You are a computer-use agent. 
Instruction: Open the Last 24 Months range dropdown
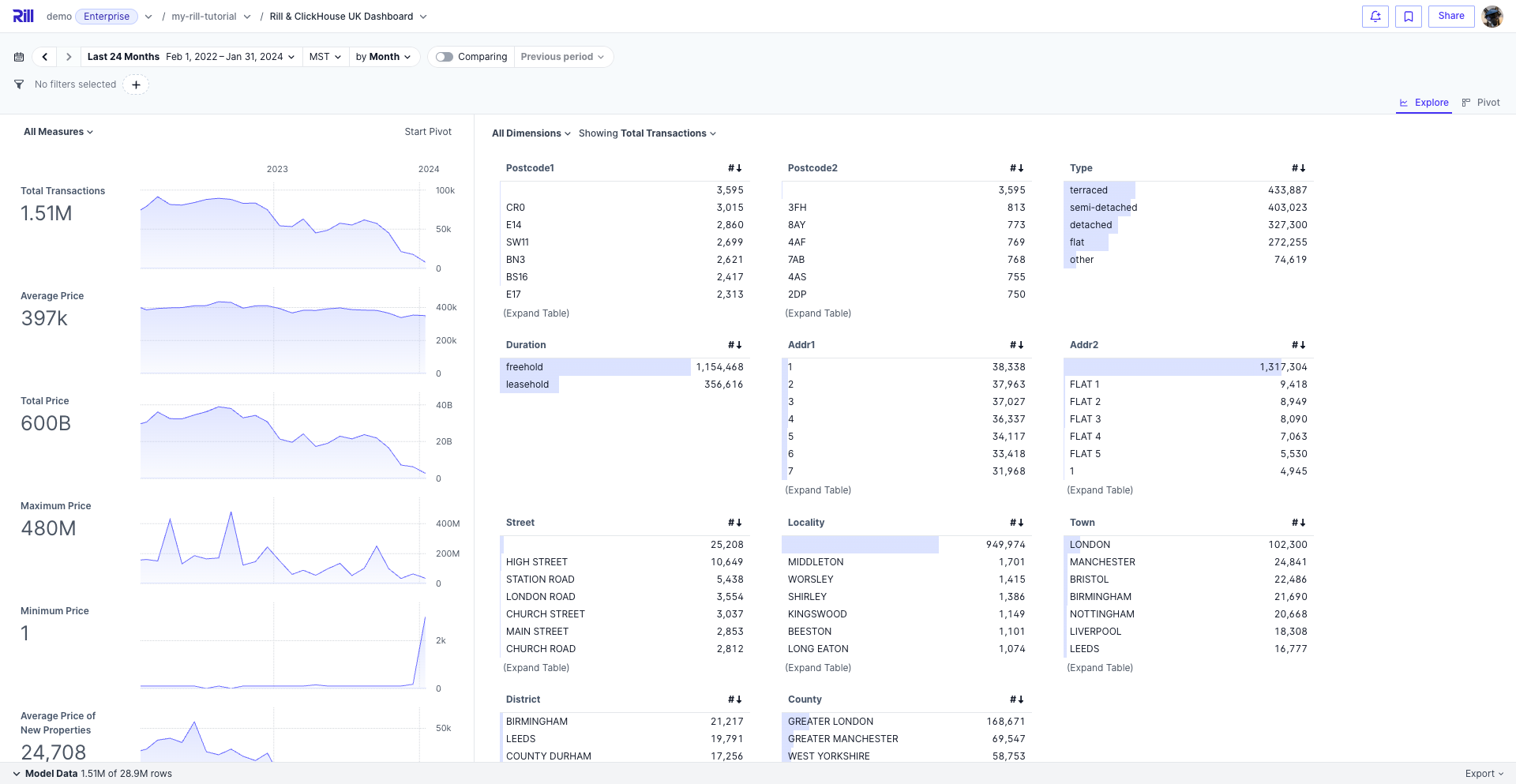(x=190, y=57)
